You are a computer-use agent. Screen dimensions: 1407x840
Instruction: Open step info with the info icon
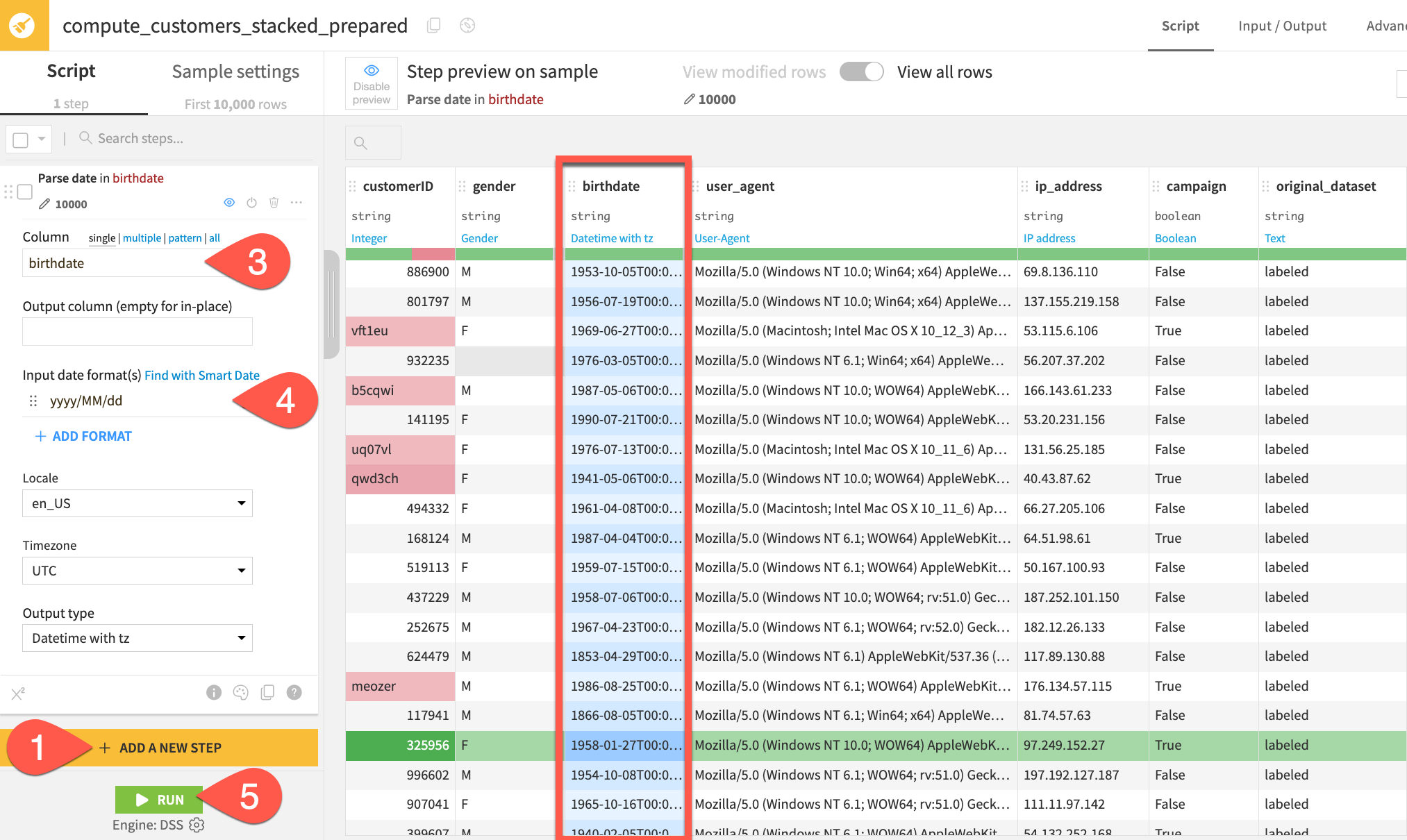pos(214,692)
